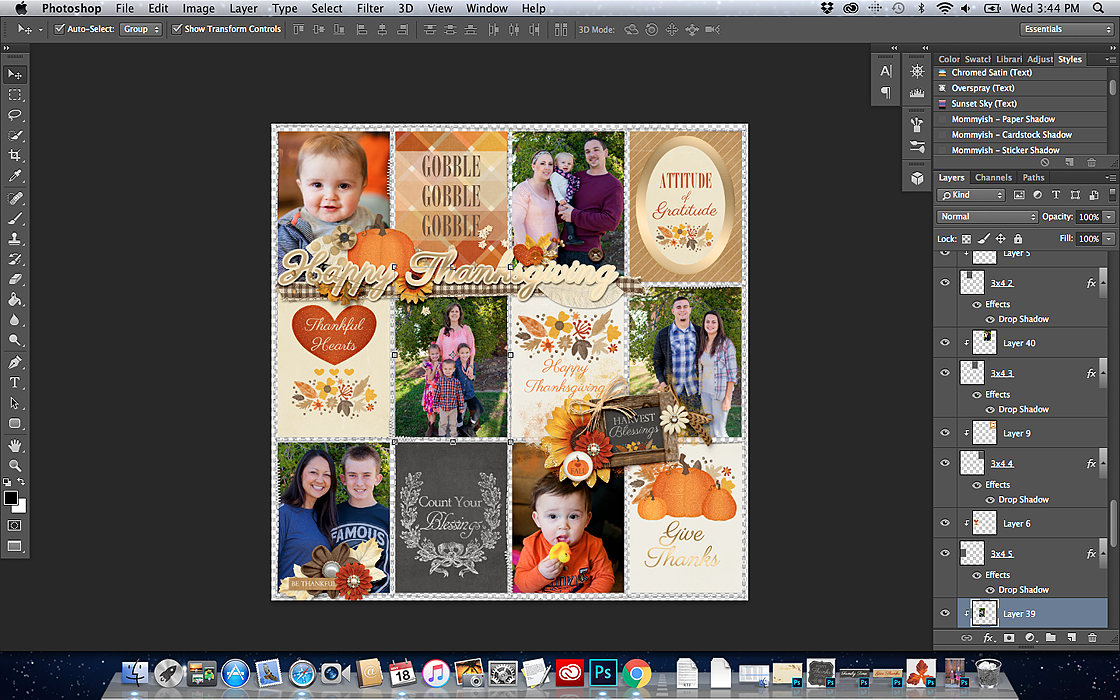Open the Normal blend mode dropdown
The image size is (1120, 700).
(986, 216)
